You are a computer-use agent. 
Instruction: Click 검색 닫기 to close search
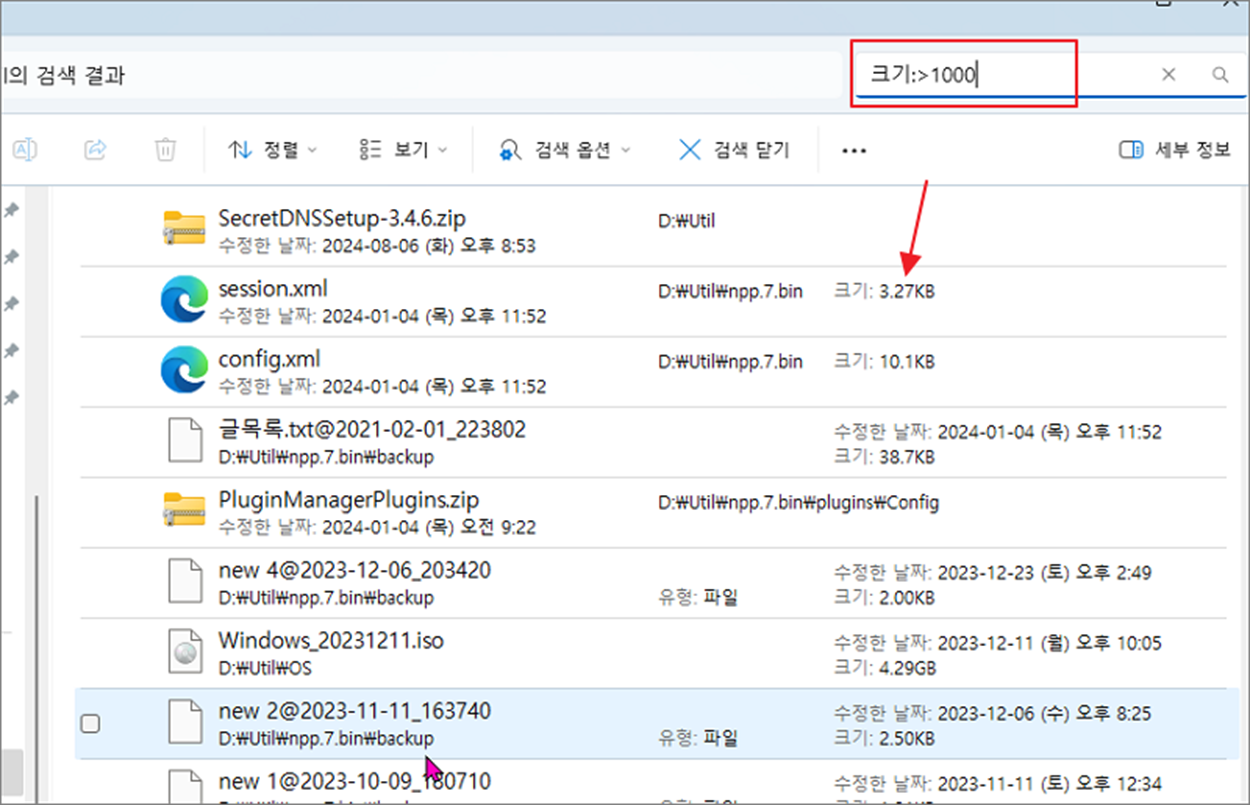pyautogui.click(x=734, y=150)
